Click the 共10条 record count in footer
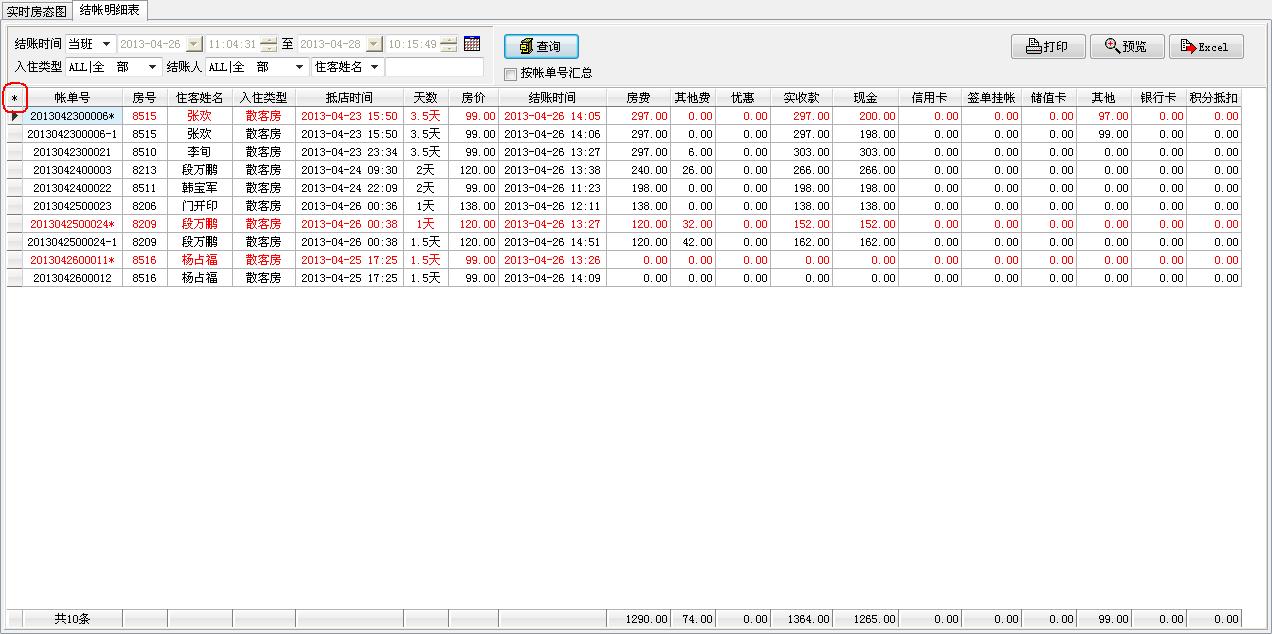 pyautogui.click(x=72, y=619)
